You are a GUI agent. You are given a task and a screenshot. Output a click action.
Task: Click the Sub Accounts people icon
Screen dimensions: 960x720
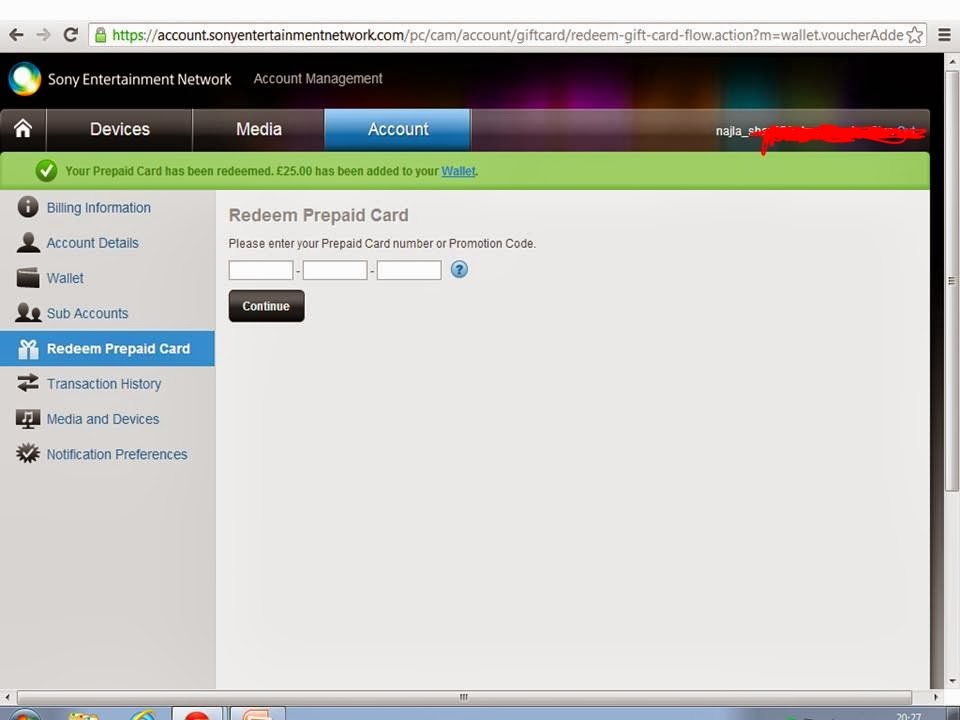click(x=28, y=313)
